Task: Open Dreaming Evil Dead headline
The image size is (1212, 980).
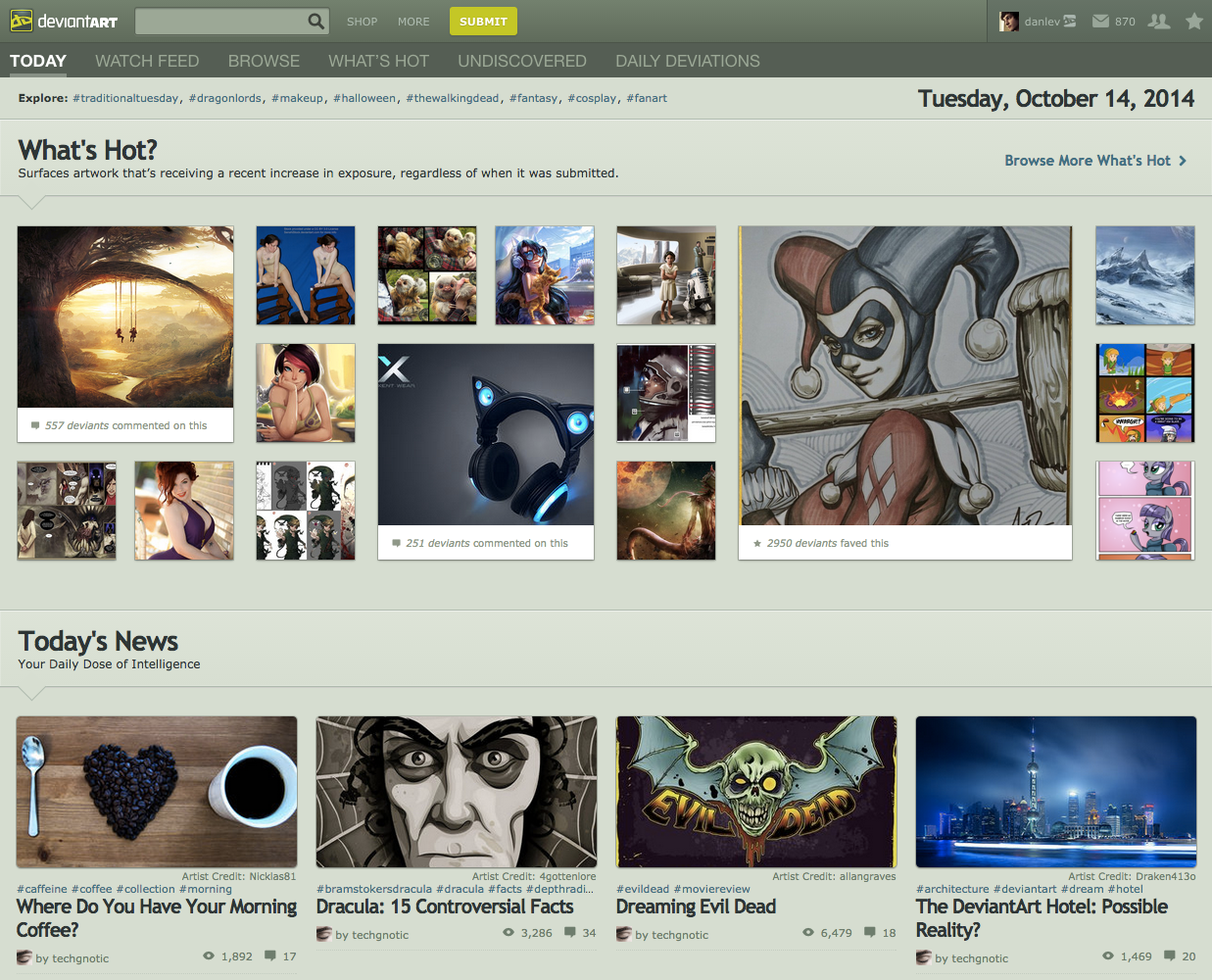Action: pos(696,906)
